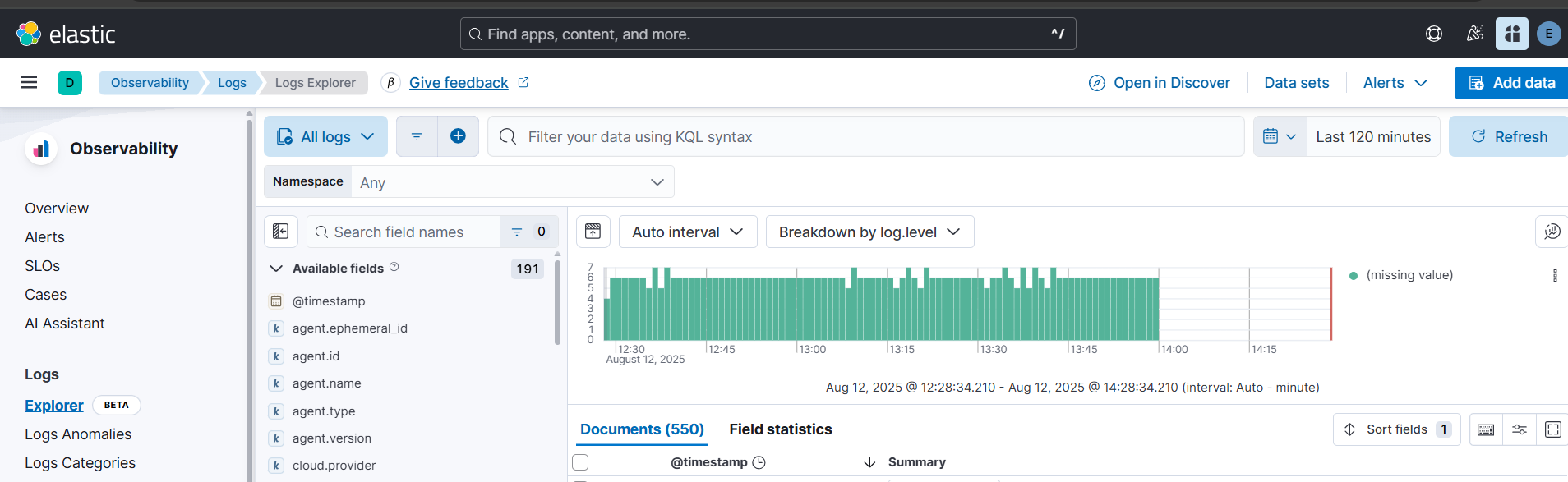The image size is (1568, 482).
Task: Click the chart options icon left of Auto interval
Action: coord(593,232)
